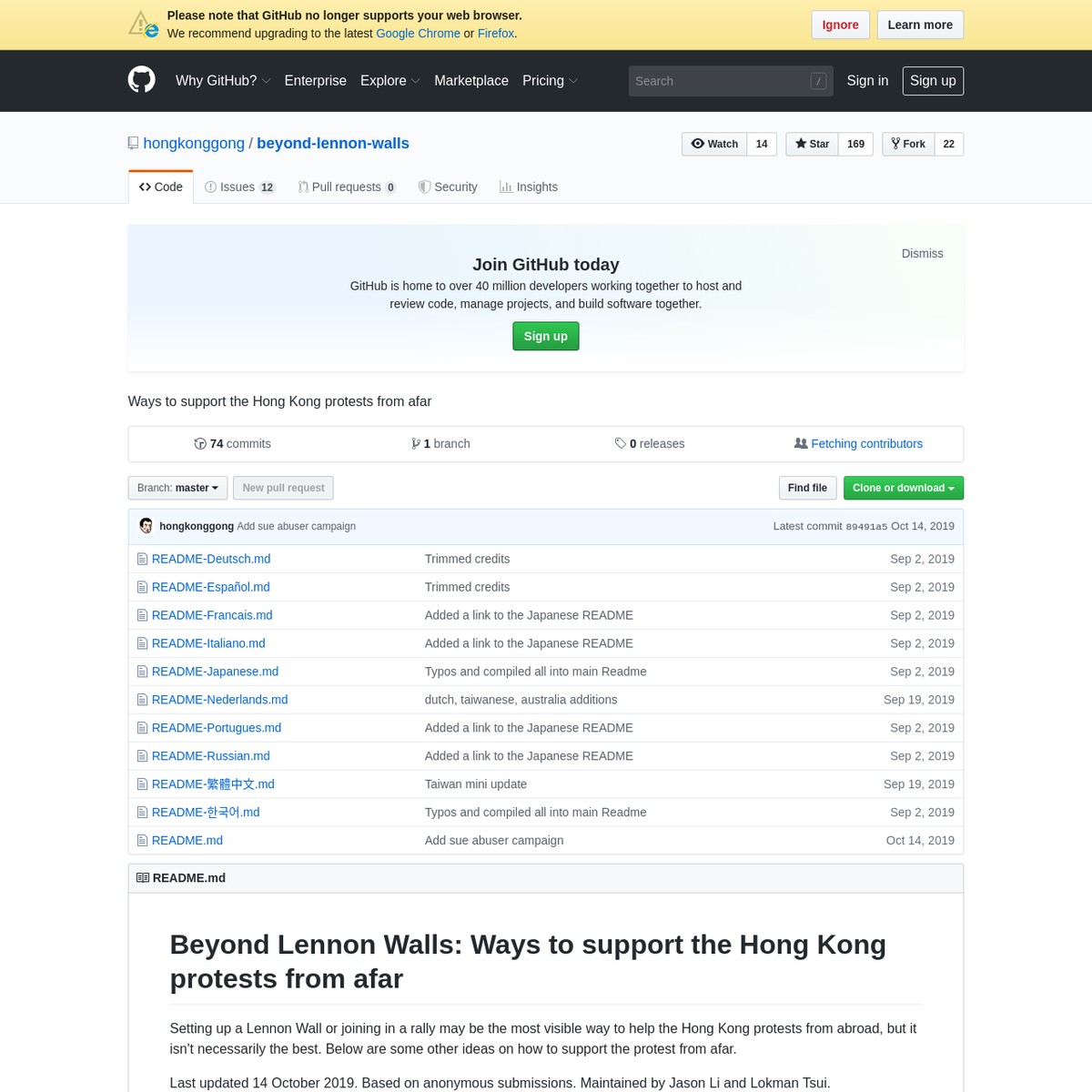Image resolution: width=1092 pixels, height=1092 pixels.
Task: Click Ignore in the browser warning banner
Action: pyautogui.click(x=840, y=25)
